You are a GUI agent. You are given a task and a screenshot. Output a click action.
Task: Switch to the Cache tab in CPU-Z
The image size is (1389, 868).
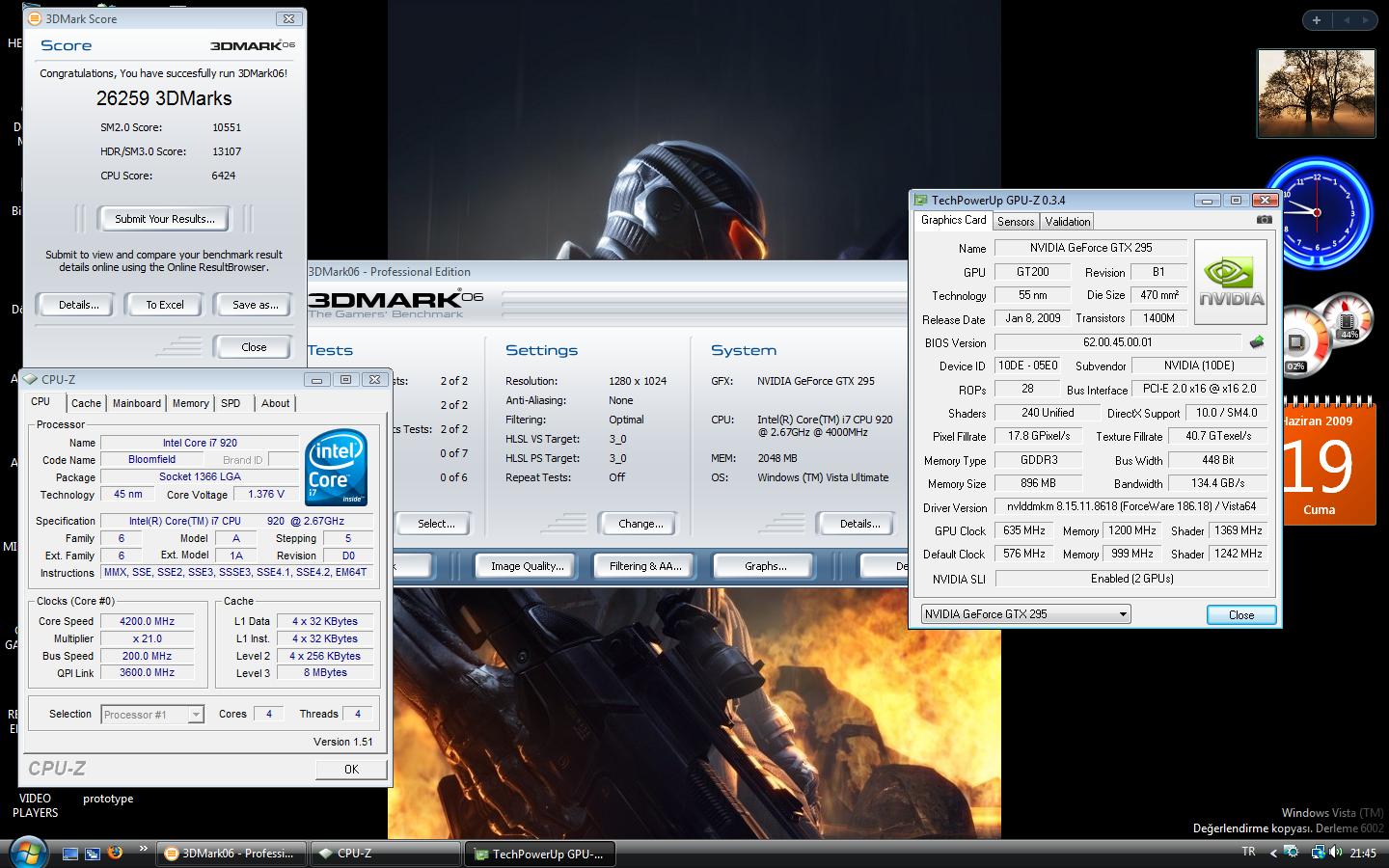pos(86,403)
